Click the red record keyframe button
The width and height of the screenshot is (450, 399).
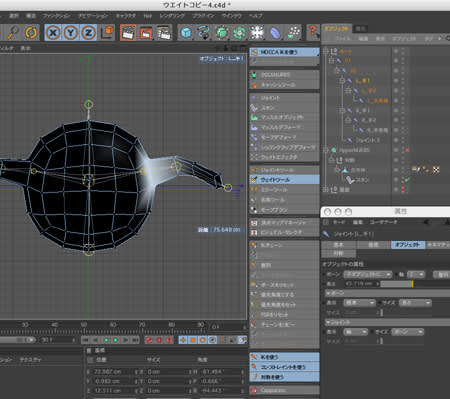(149, 340)
